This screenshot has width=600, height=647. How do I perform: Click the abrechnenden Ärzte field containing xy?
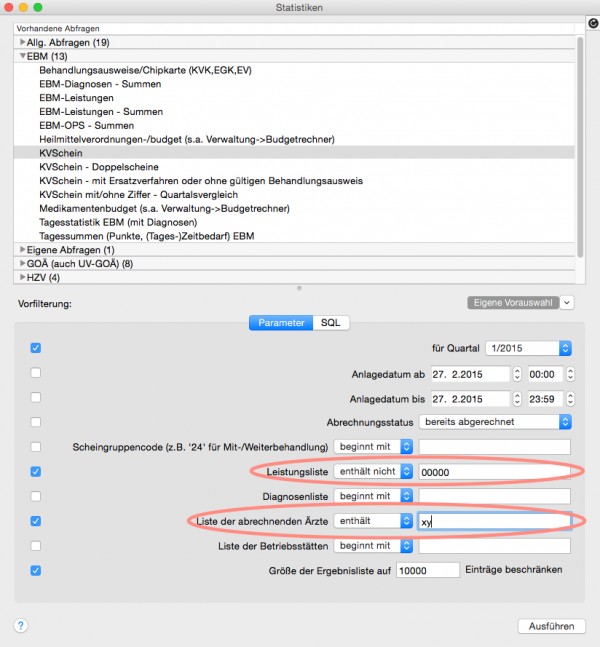(495, 522)
